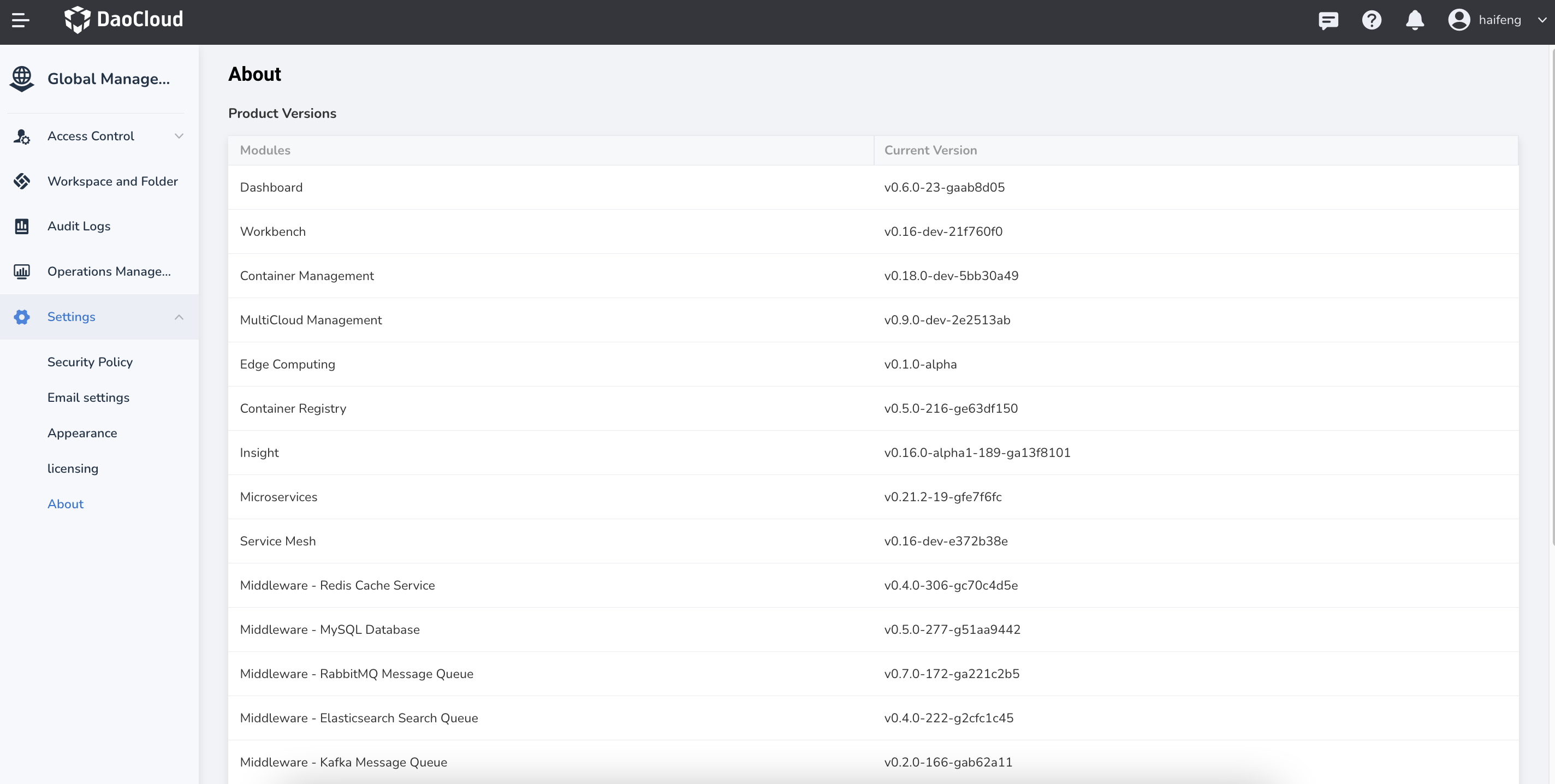Open Email settings page
This screenshot has width=1555, height=784.
pos(88,398)
